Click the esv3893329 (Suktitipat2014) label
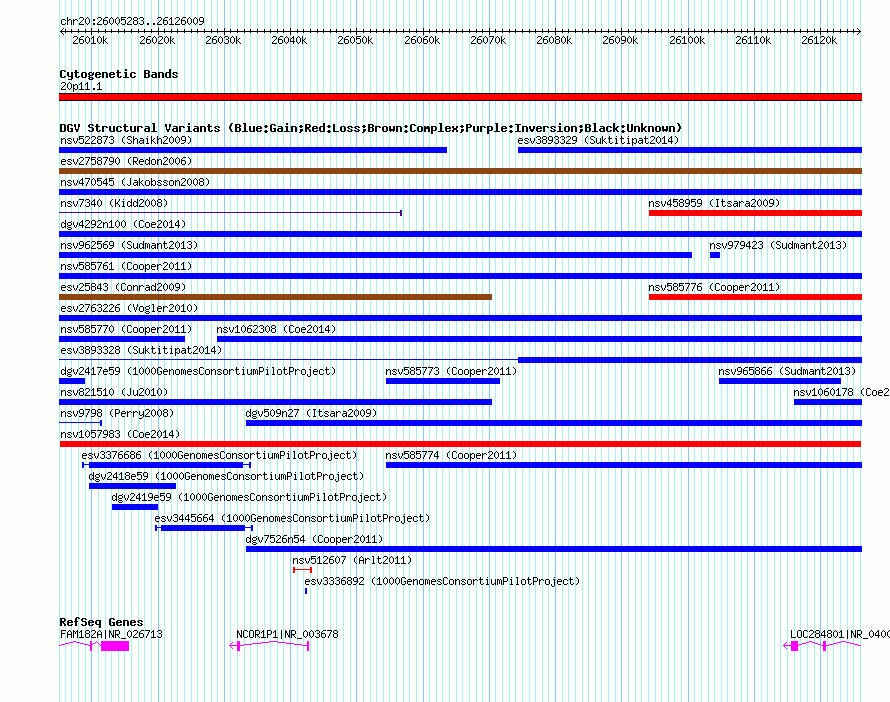Image resolution: width=890 pixels, height=702 pixels. 598,140
